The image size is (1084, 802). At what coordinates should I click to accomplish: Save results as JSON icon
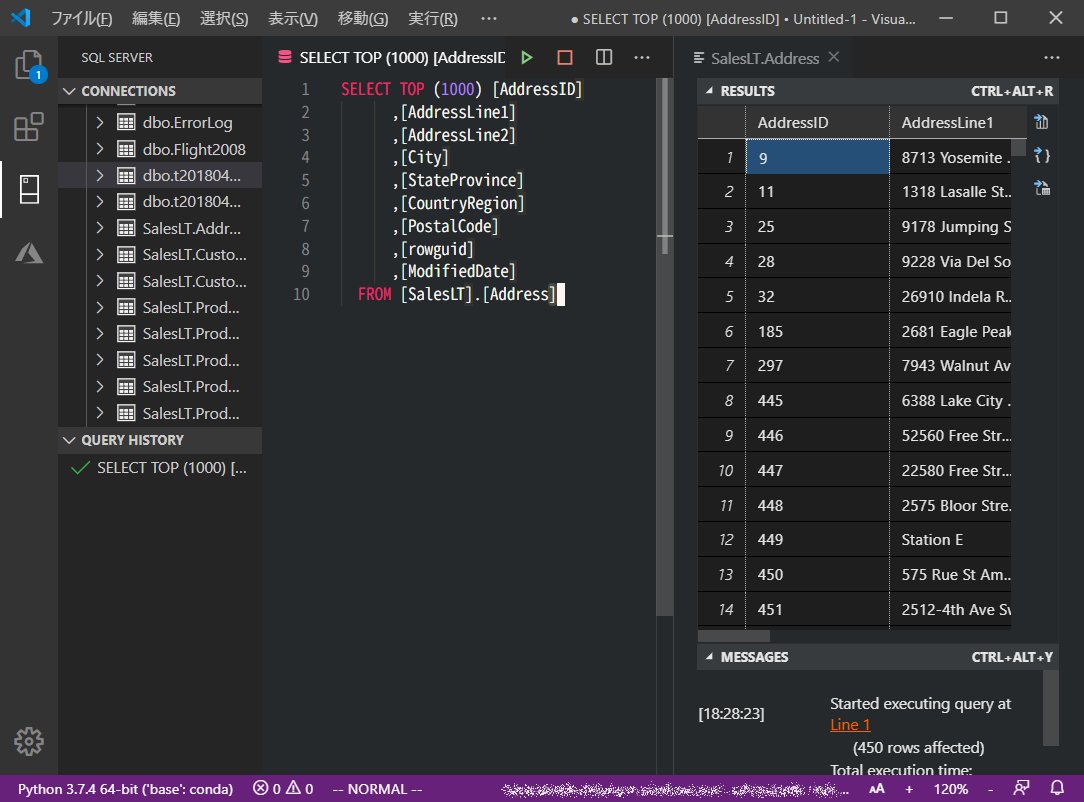tap(1041, 156)
